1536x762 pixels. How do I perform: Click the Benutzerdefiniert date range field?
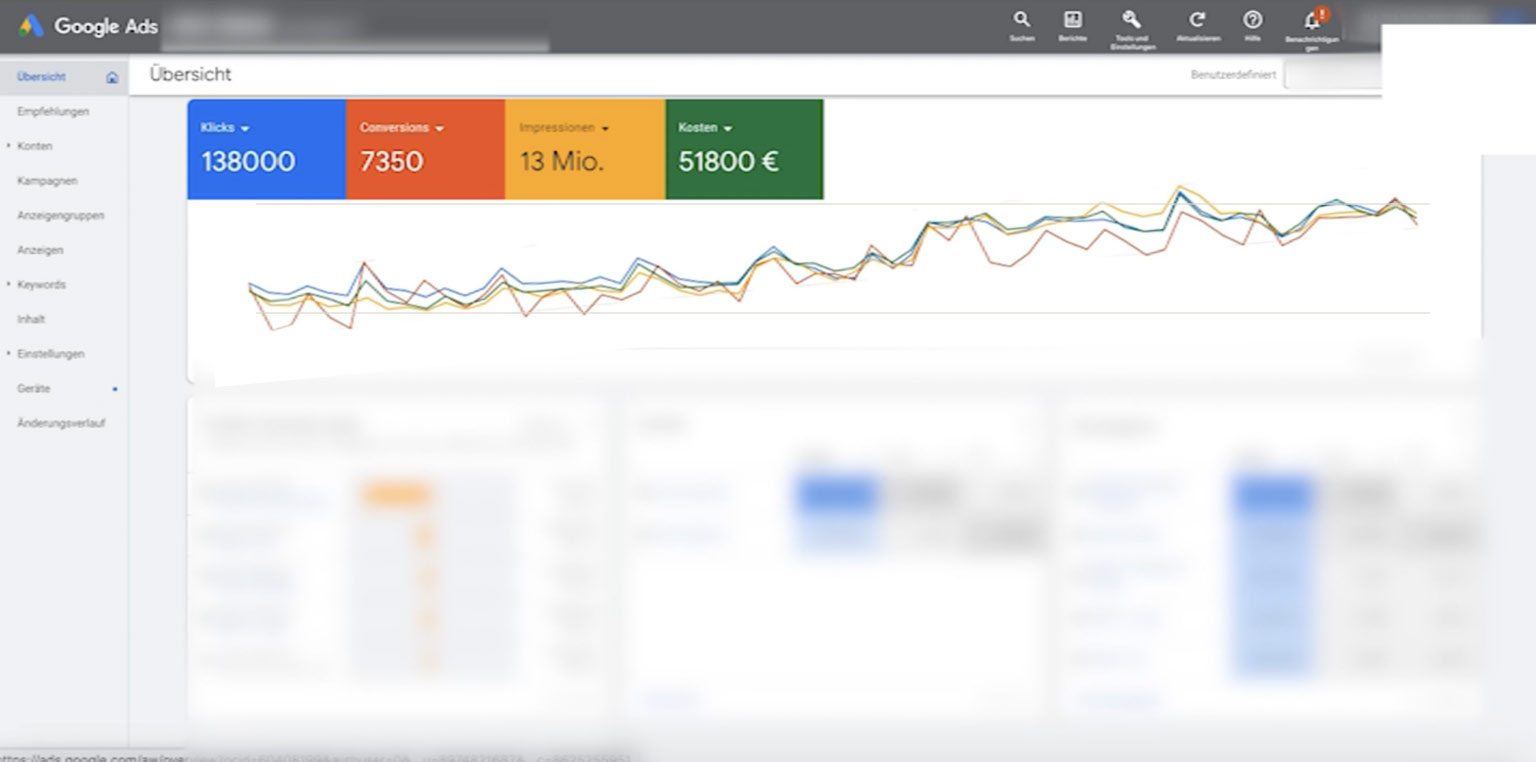pos(1332,75)
